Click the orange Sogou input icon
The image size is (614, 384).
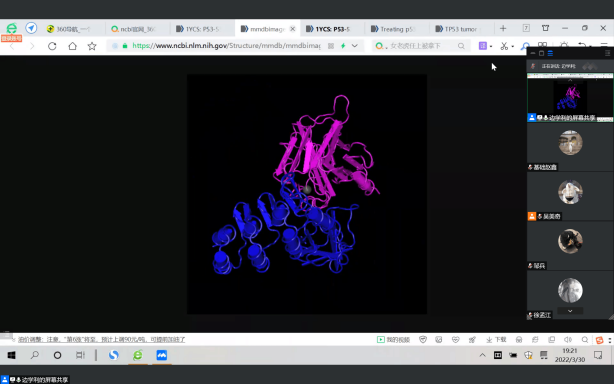[600, 340]
